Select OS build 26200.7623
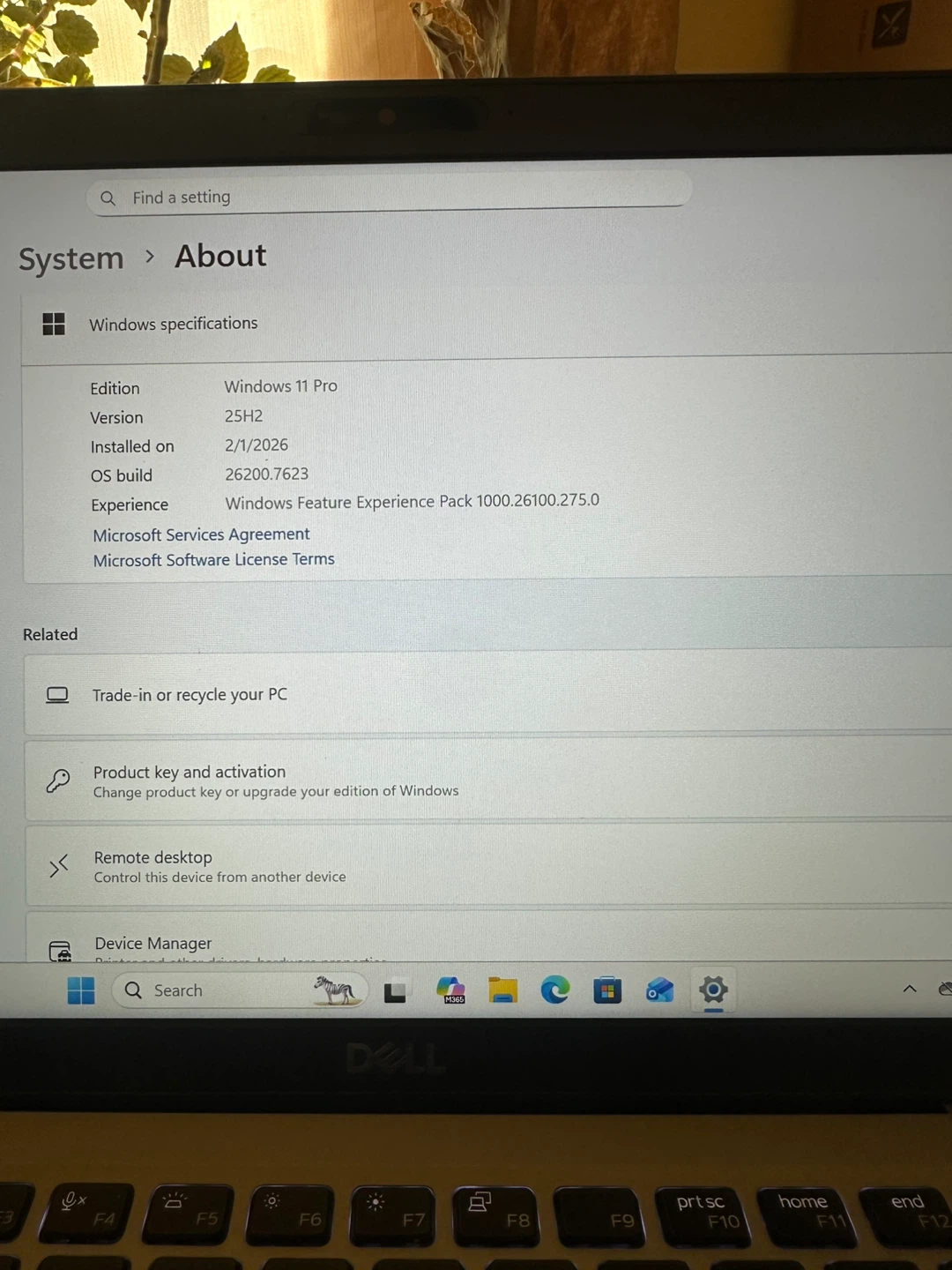 coord(266,474)
